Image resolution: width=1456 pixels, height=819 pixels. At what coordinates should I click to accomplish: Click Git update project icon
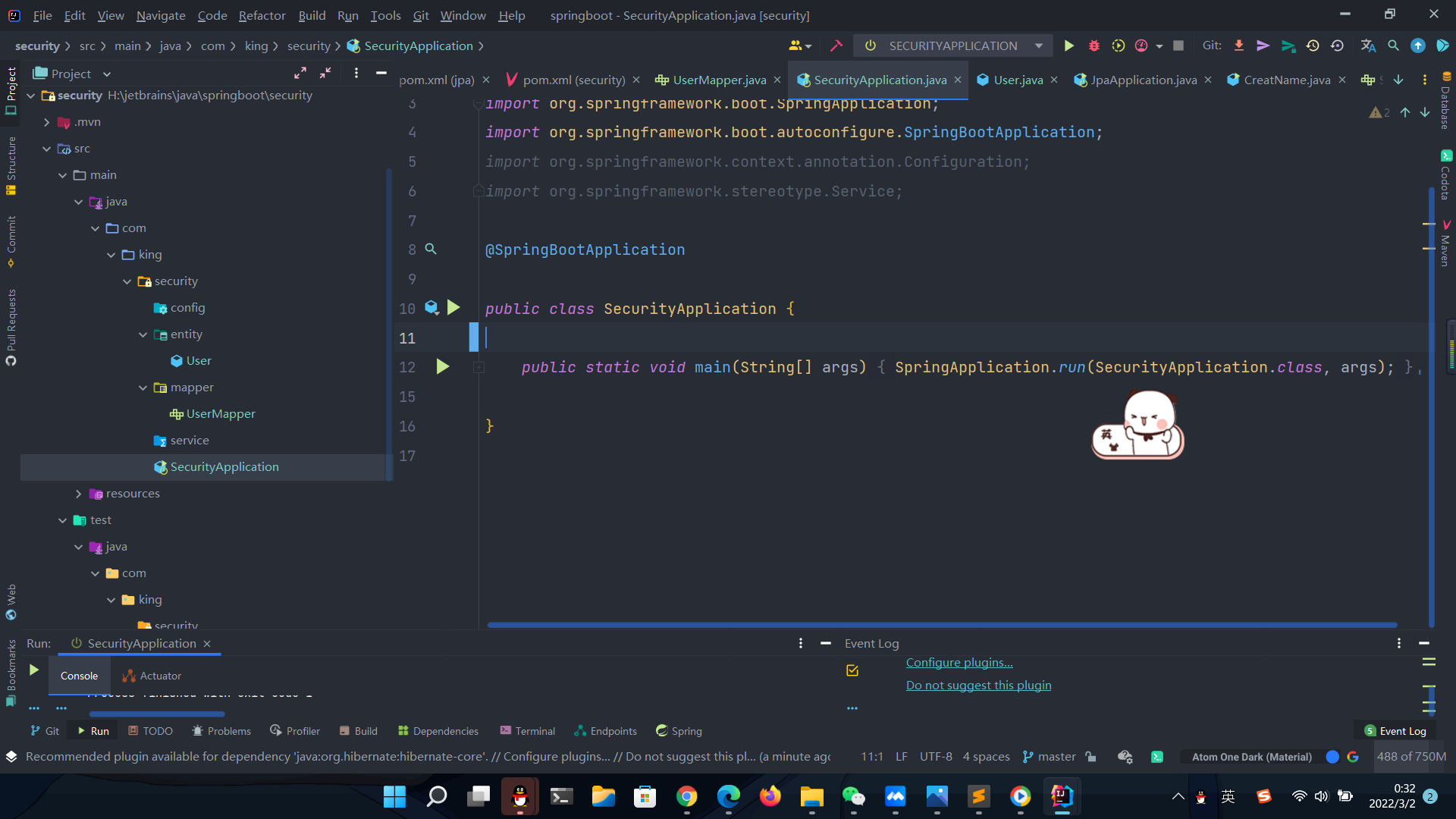tap(1239, 45)
